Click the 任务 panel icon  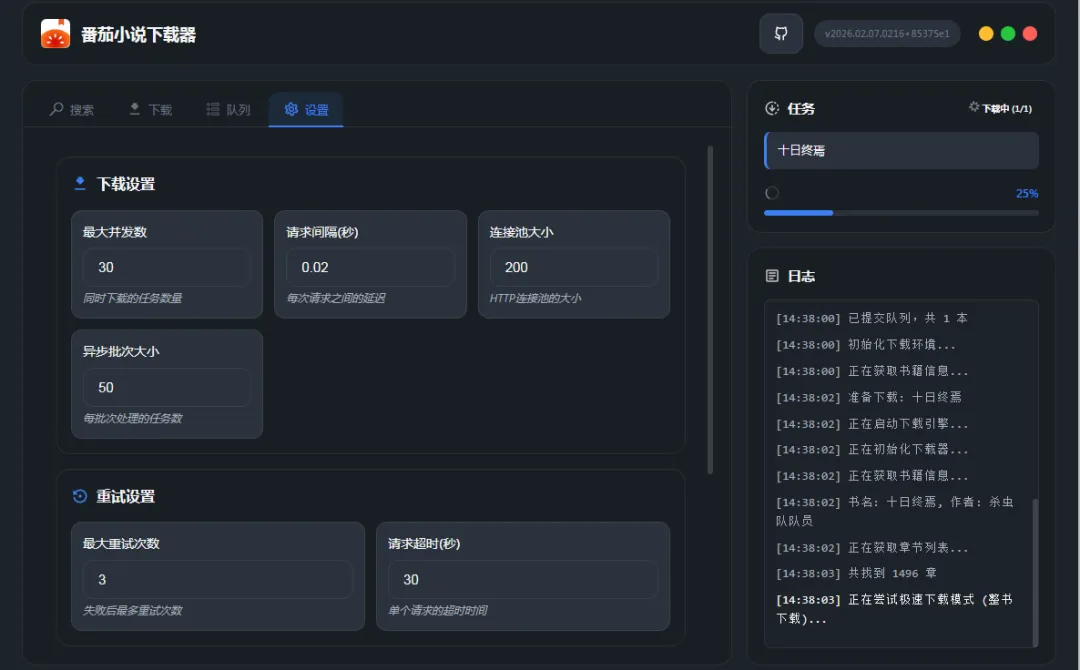point(772,108)
